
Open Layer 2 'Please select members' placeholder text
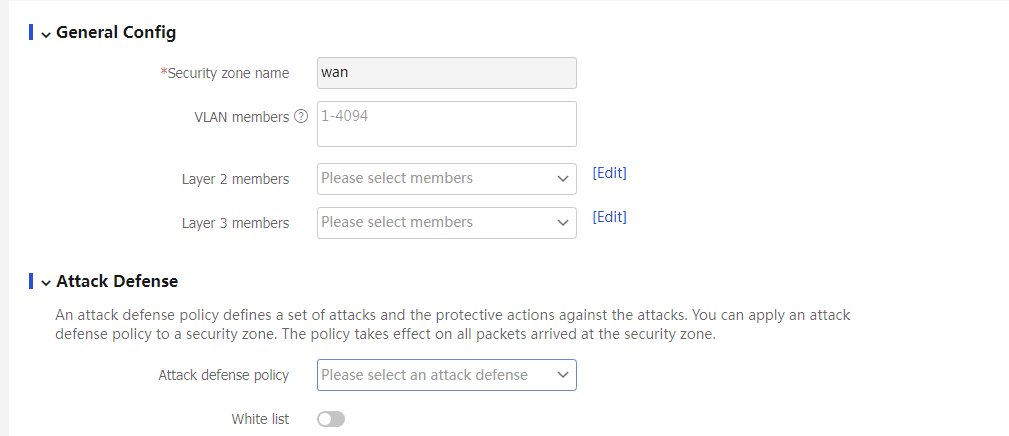(x=397, y=178)
